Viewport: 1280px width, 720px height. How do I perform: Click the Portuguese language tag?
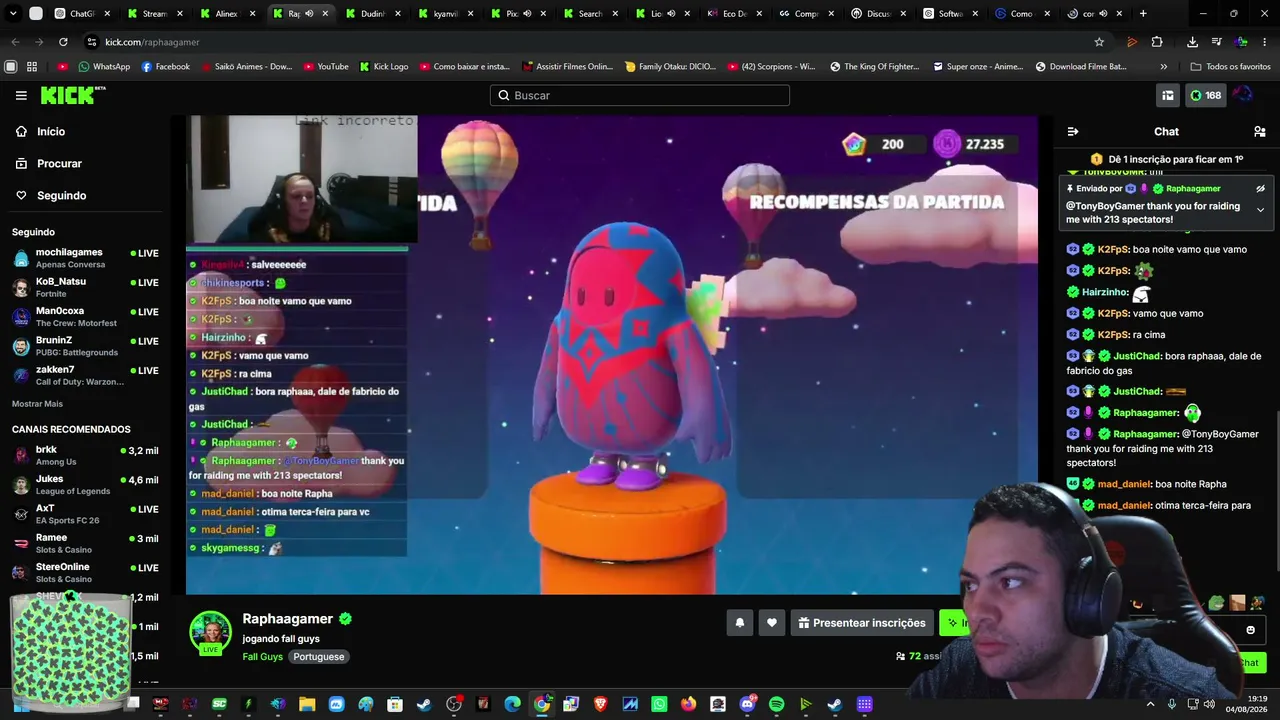[x=318, y=657]
